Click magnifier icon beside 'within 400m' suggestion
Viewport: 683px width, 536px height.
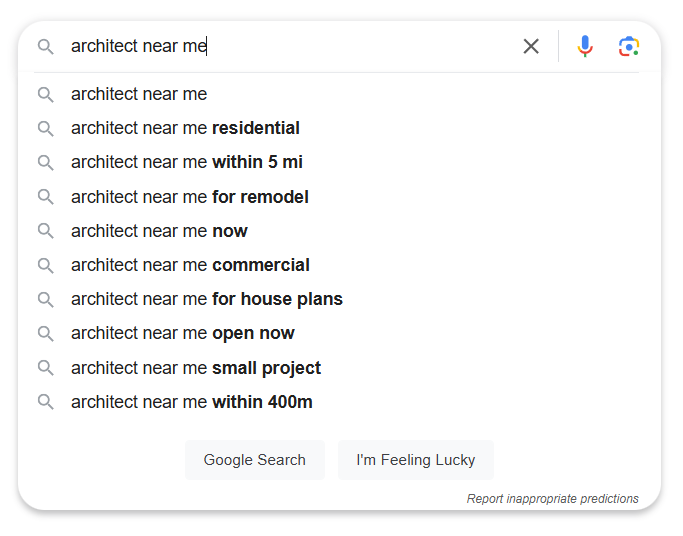click(x=45, y=402)
